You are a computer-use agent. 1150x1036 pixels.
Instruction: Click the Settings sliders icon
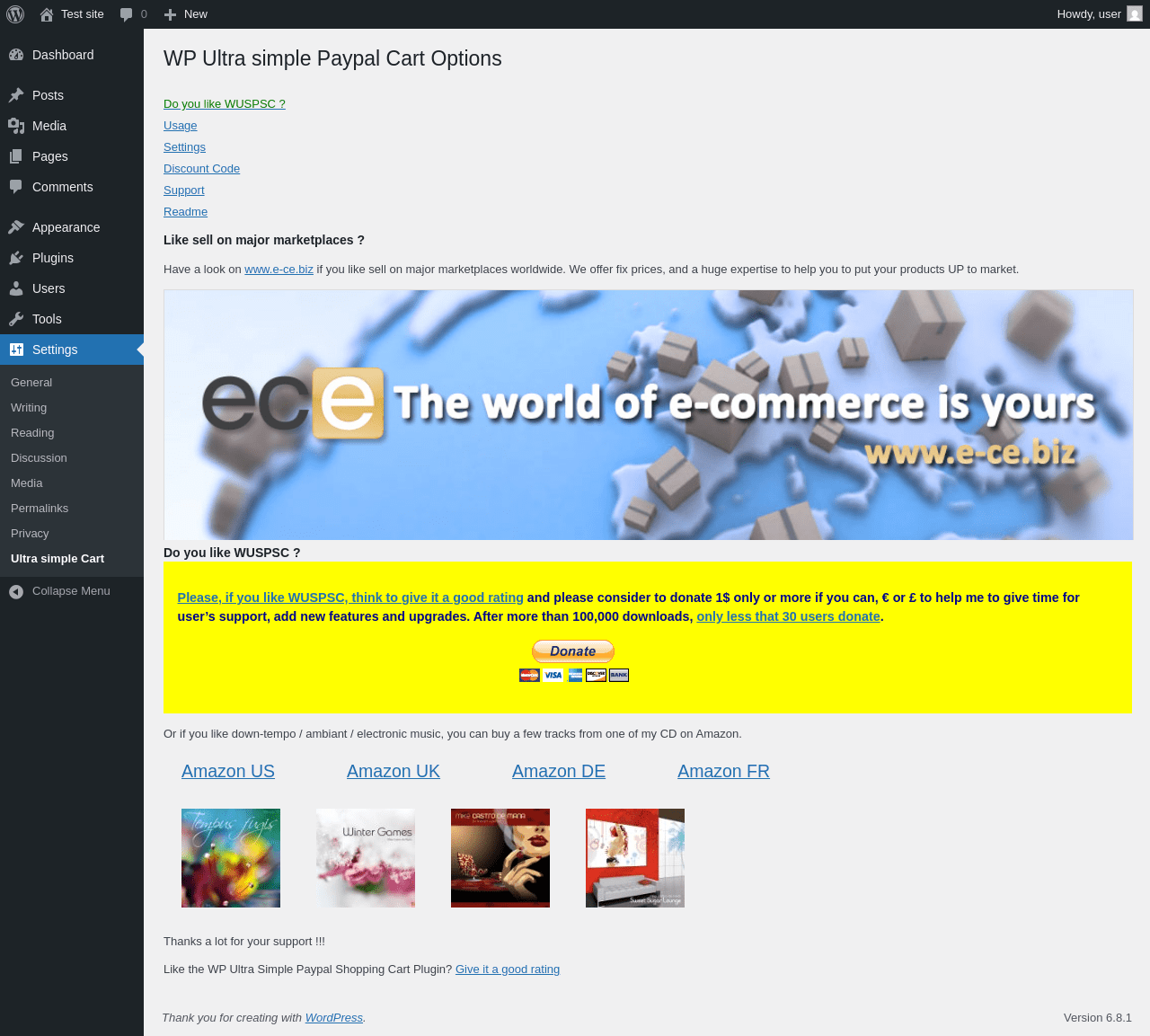[16, 350]
